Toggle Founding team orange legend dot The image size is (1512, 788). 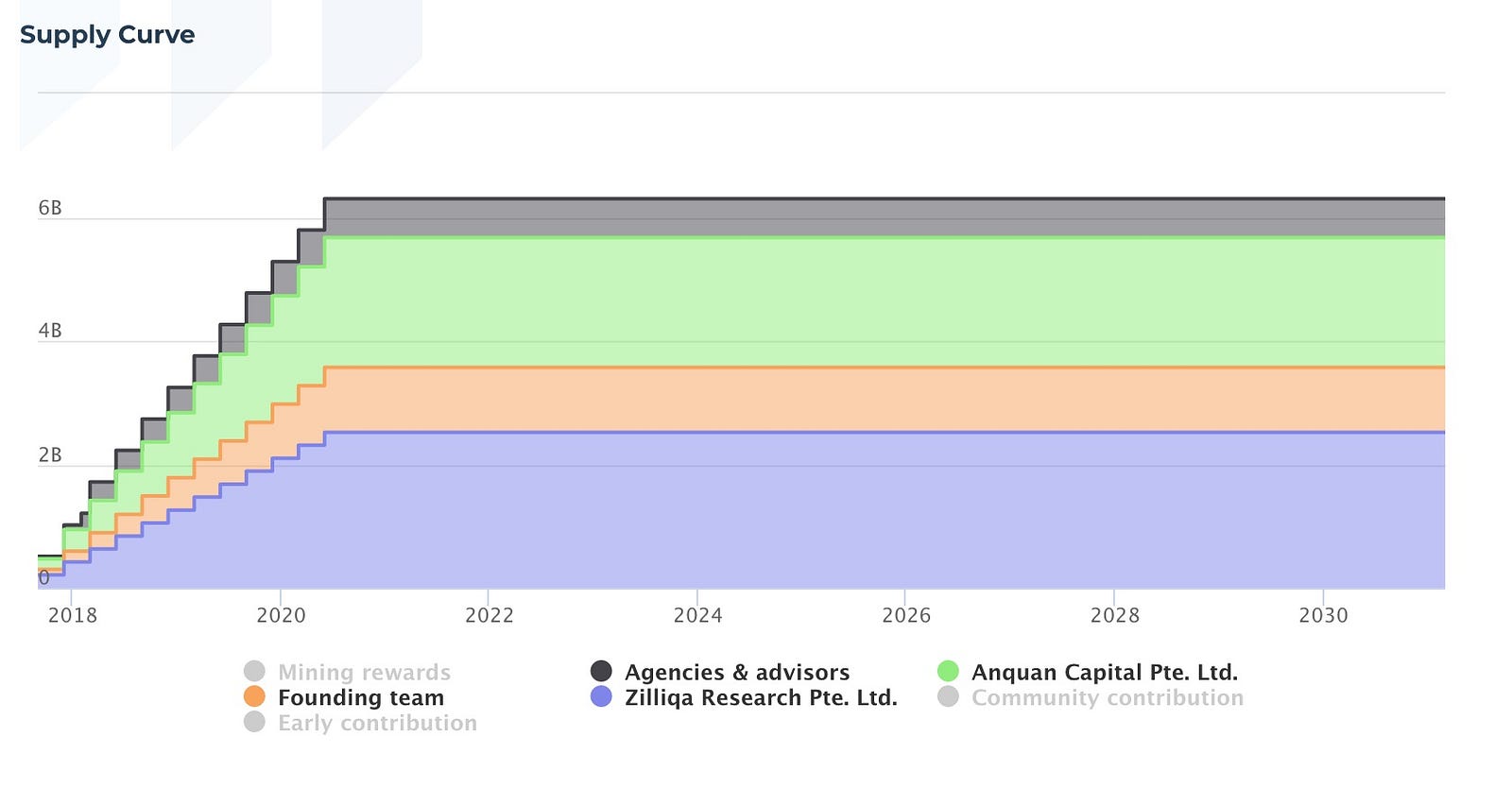click(x=254, y=697)
